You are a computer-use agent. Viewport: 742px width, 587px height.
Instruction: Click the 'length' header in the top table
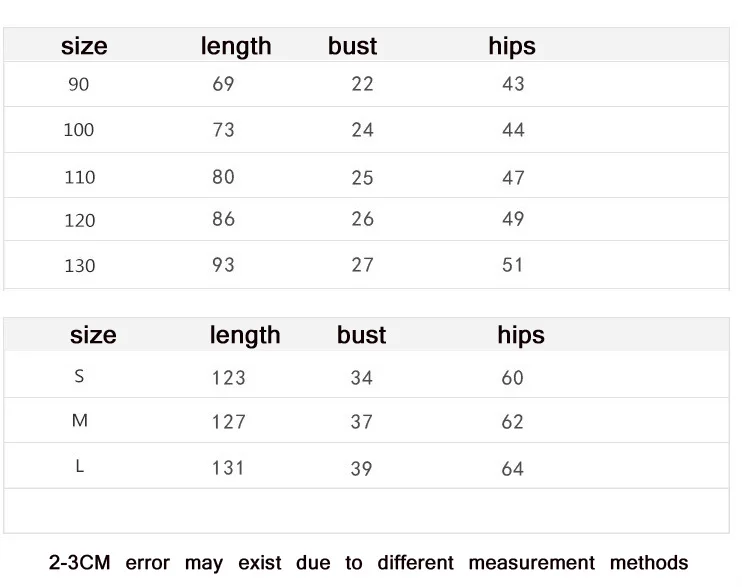[x=236, y=46]
